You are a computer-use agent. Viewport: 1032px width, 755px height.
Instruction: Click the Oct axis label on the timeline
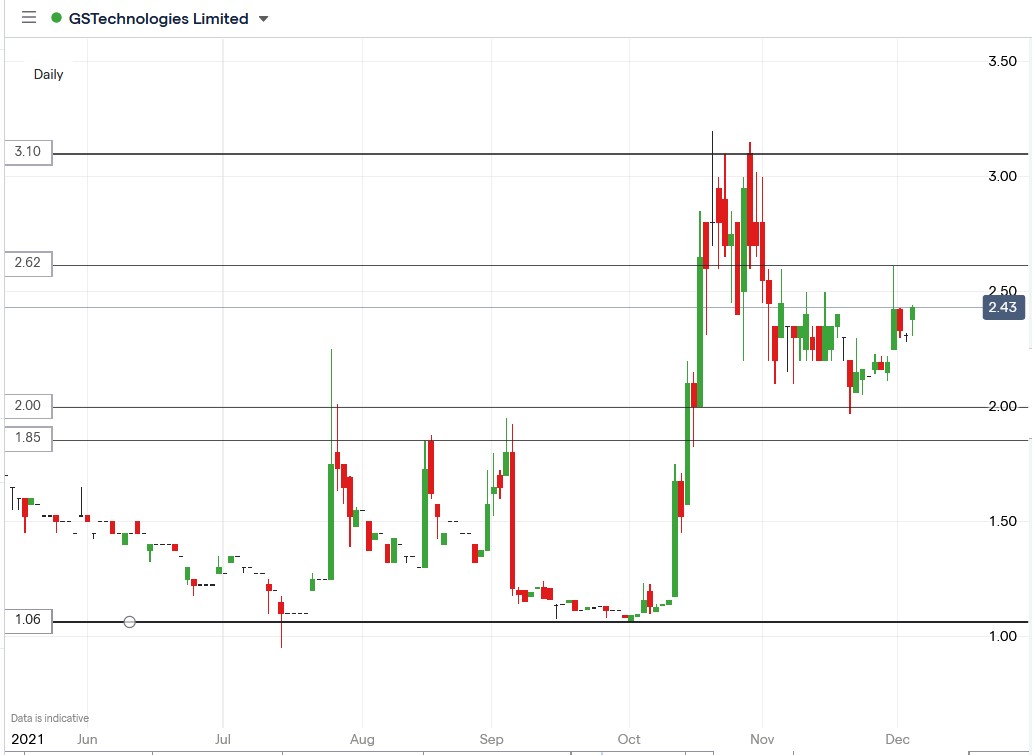coord(629,739)
